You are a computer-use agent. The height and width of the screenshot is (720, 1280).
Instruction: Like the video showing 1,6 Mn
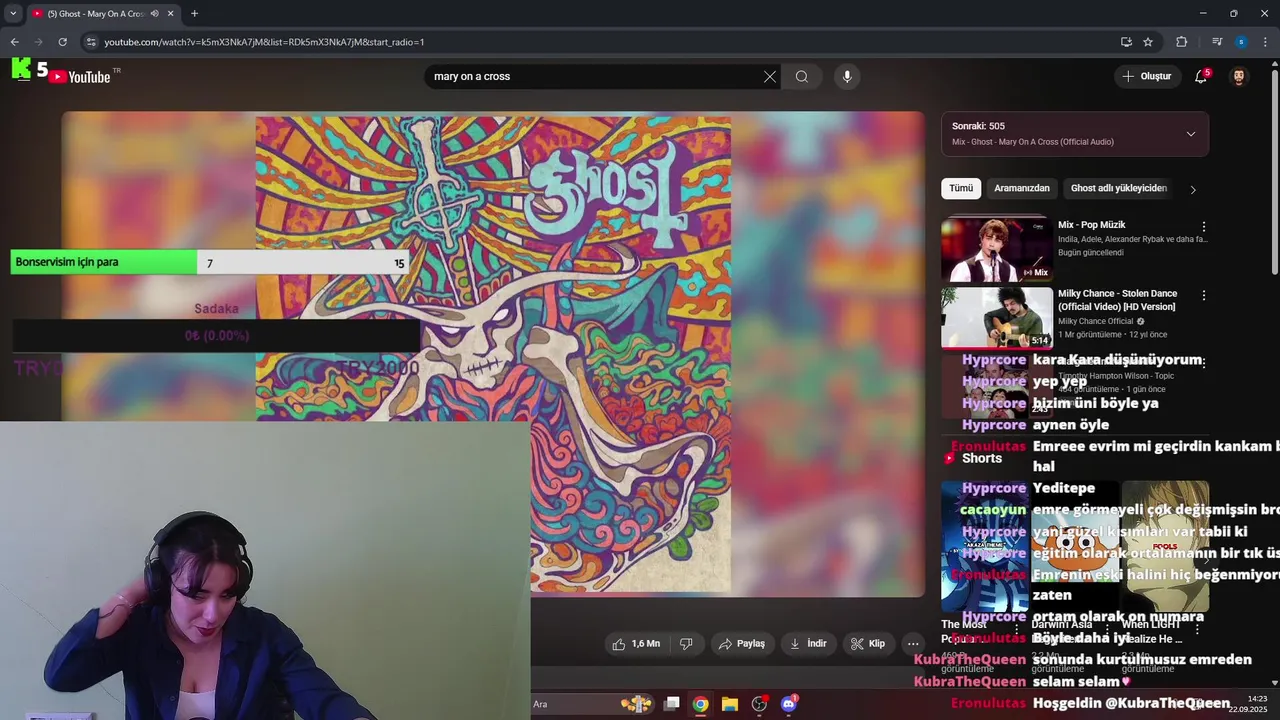click(x=636, y=644)
